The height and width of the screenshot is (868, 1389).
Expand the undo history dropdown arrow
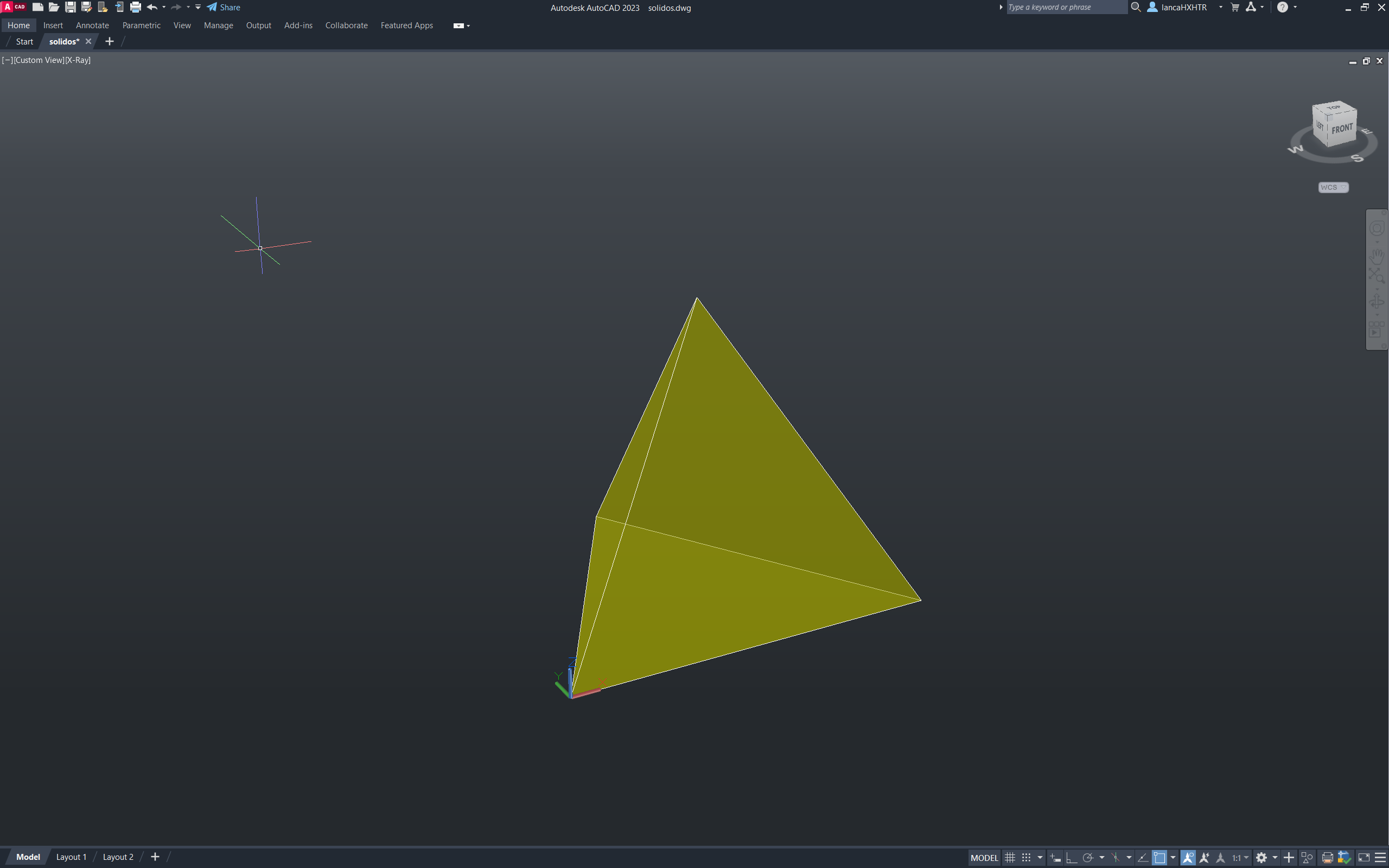164,8
